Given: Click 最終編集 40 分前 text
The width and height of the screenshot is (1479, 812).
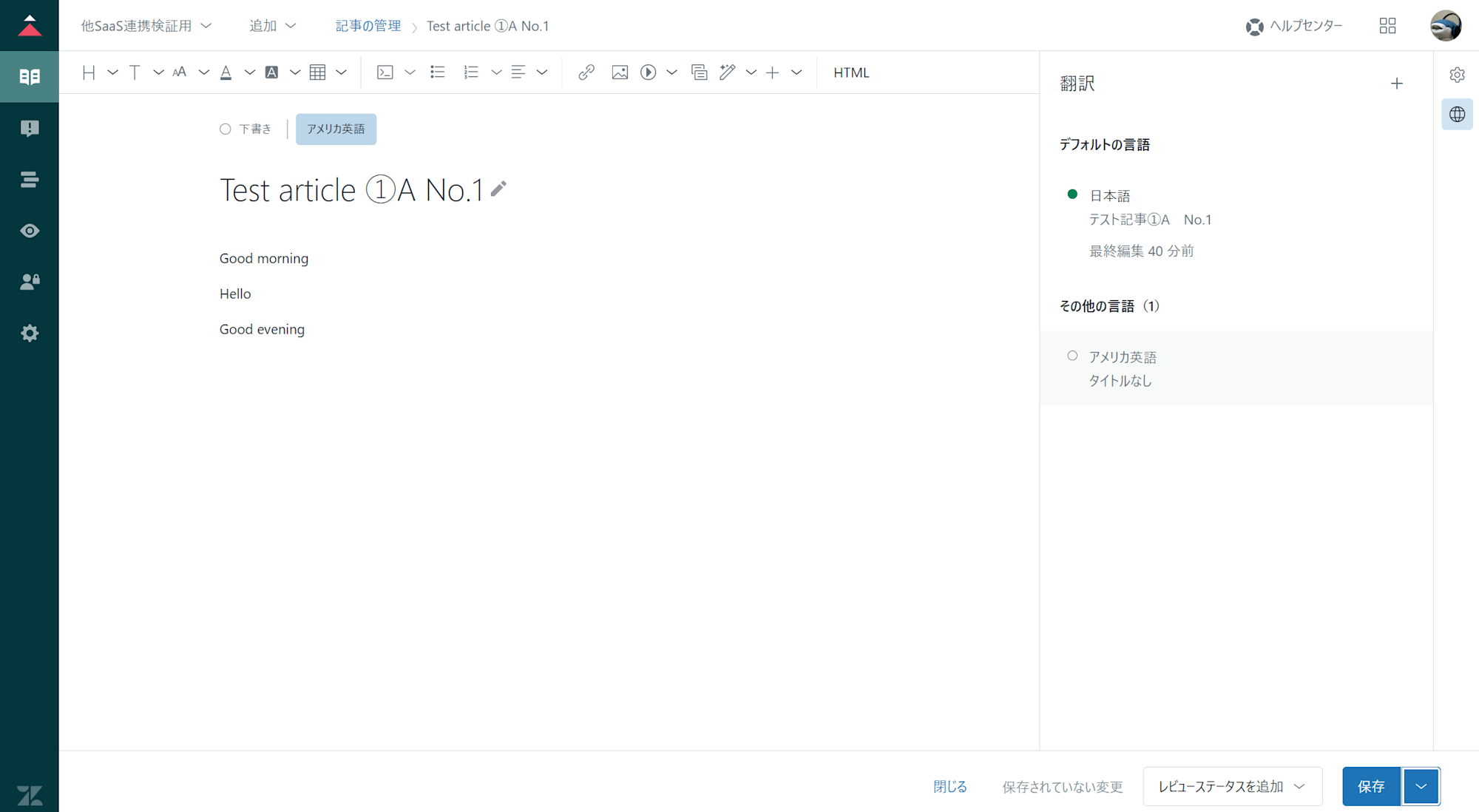Looking at the screenshot, I should pyautogui.click(x=1141, y=251).
